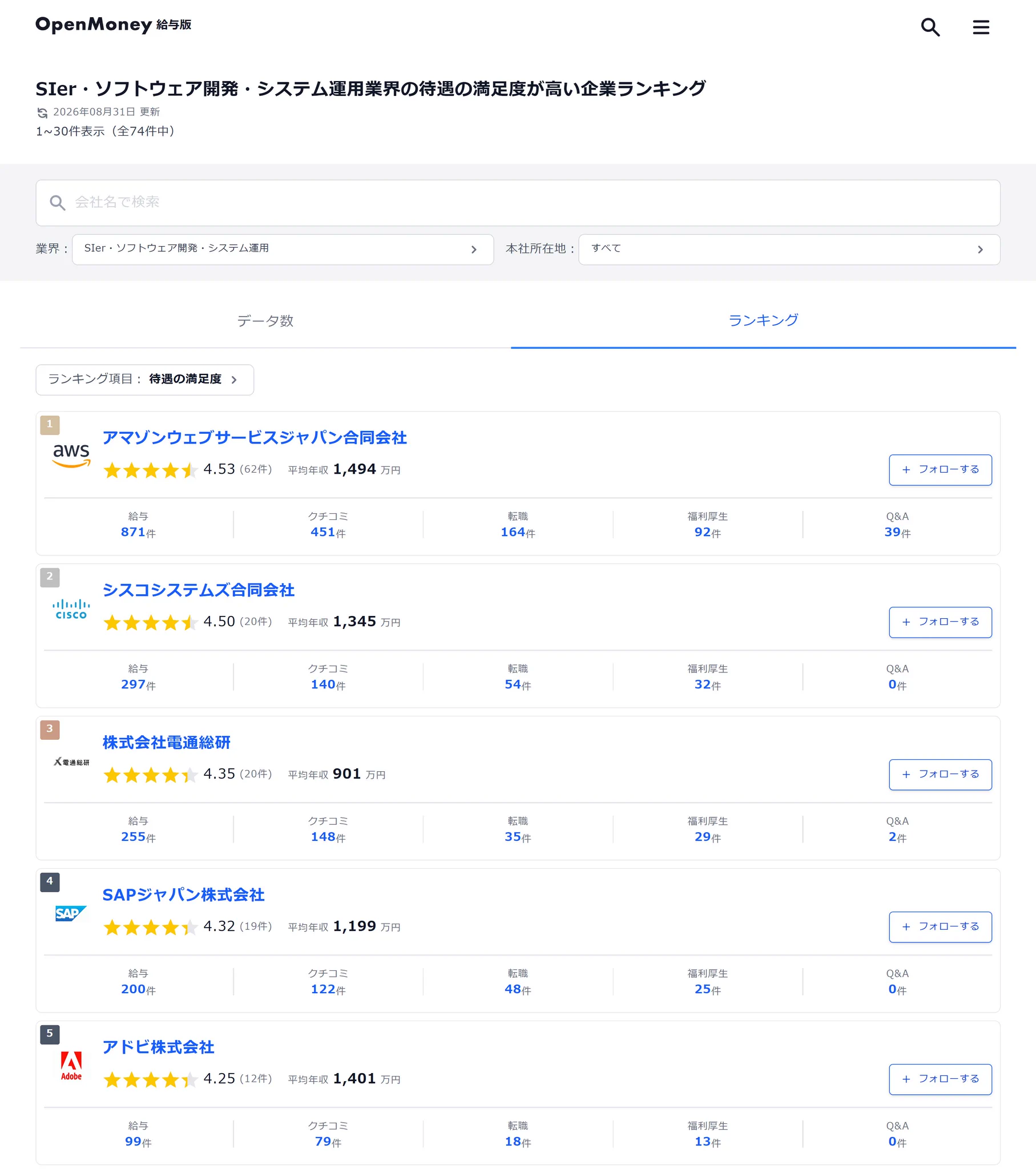The height and width of the screenshot is (1169, 1036).
Task: Open SAP 福利厚生 25件
Action: tap(708, 982)
